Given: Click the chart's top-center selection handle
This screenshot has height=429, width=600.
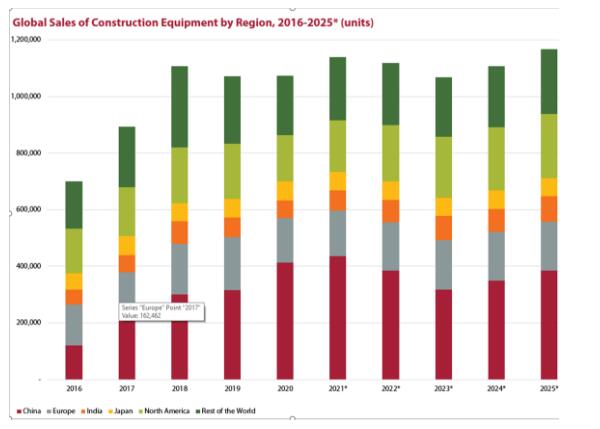Looking at the screenshot, I should pos(293,8).
